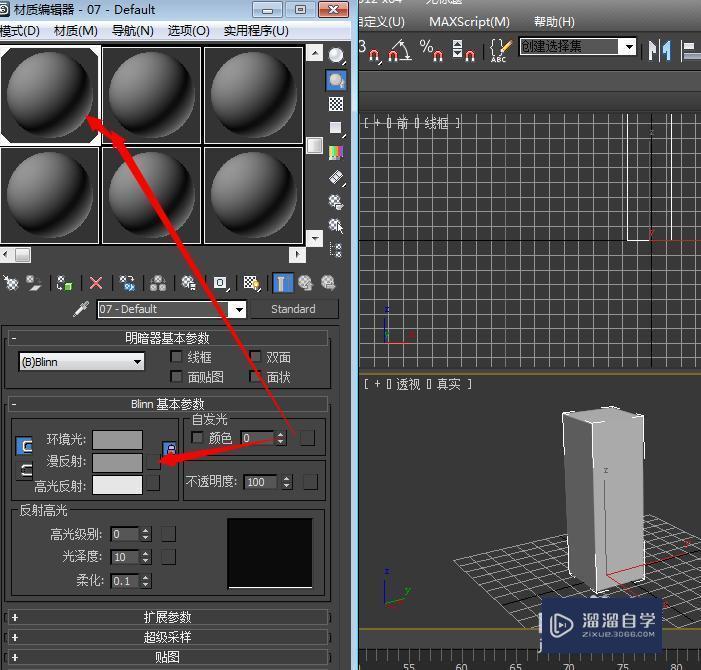Open the 环境光 color swatch
Viewport: 701px width, 670px height.
pos(118,439)
